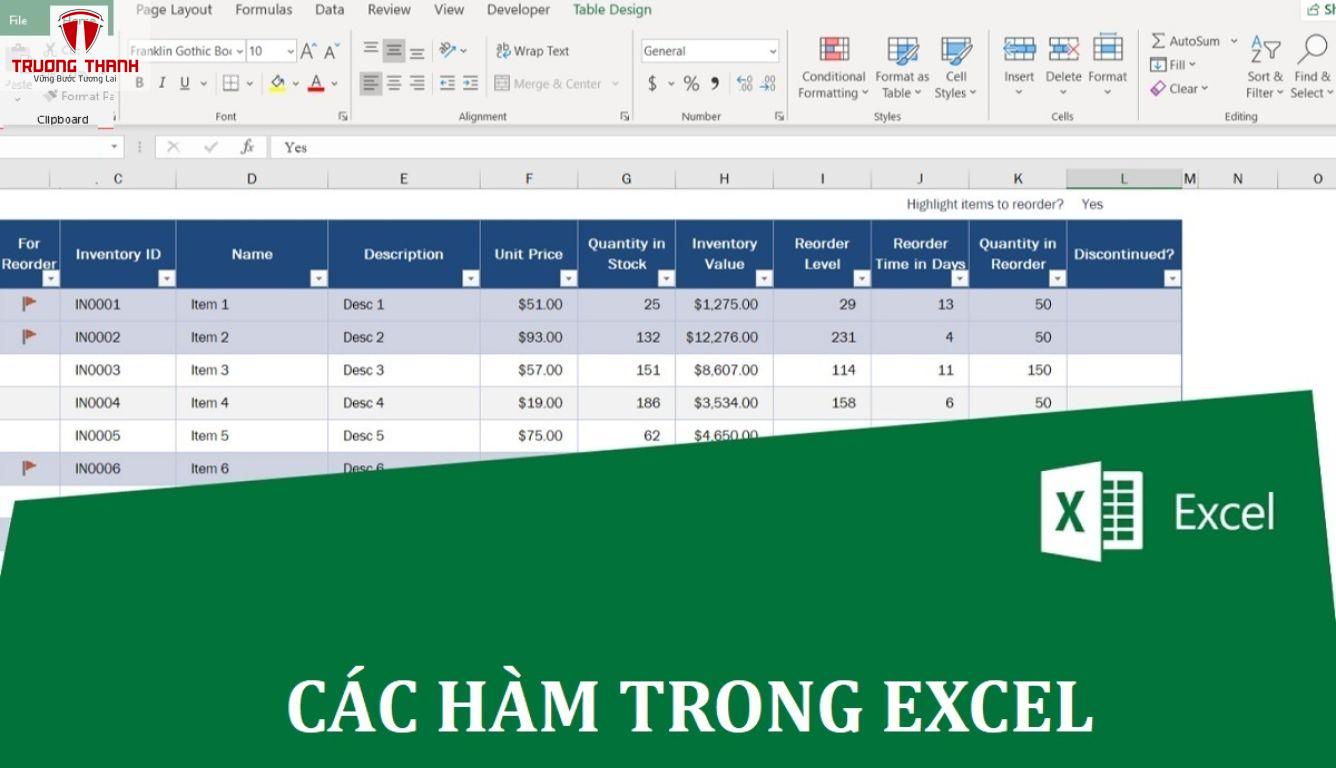This screenshot has width=1336, height=768.
Task: Open the Table Design tab
Action: (612, 10)
